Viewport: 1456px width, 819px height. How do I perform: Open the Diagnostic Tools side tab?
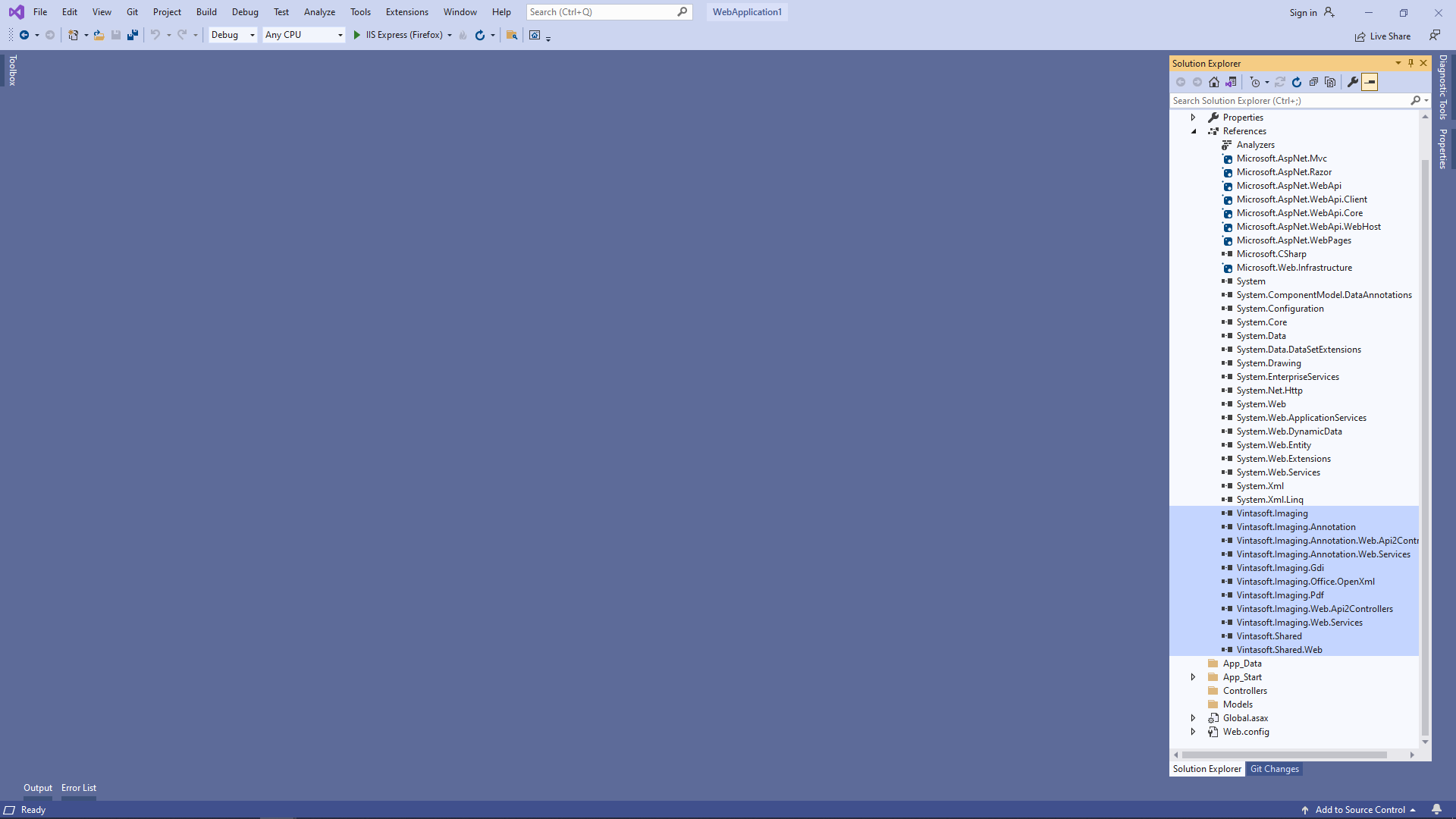(x=1442, y=86)
